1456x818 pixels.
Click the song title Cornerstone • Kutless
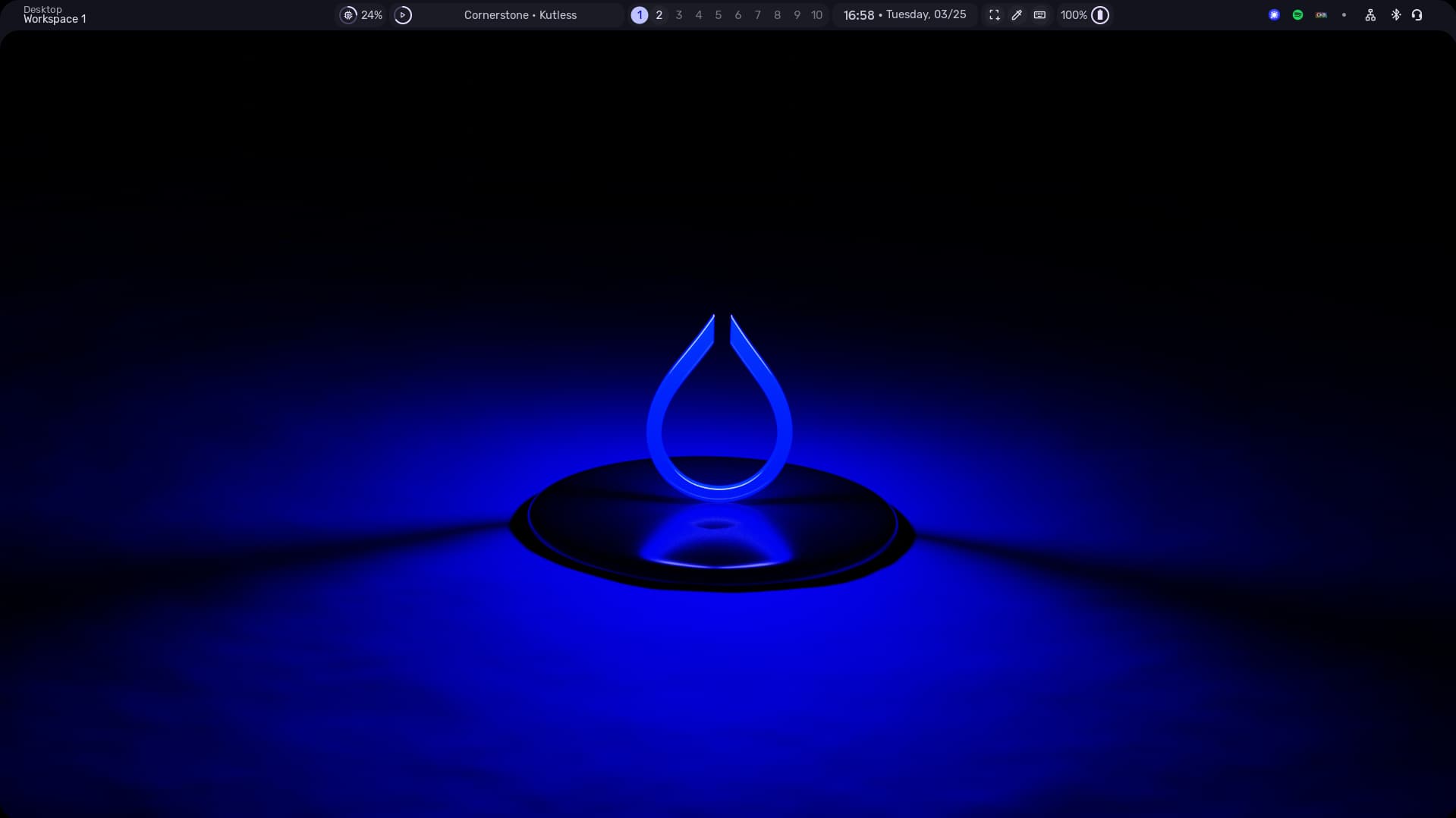(x=520, y=14)
